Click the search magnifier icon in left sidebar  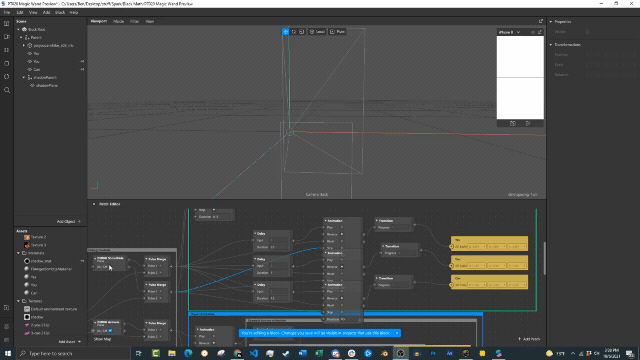tap(7, 90)
